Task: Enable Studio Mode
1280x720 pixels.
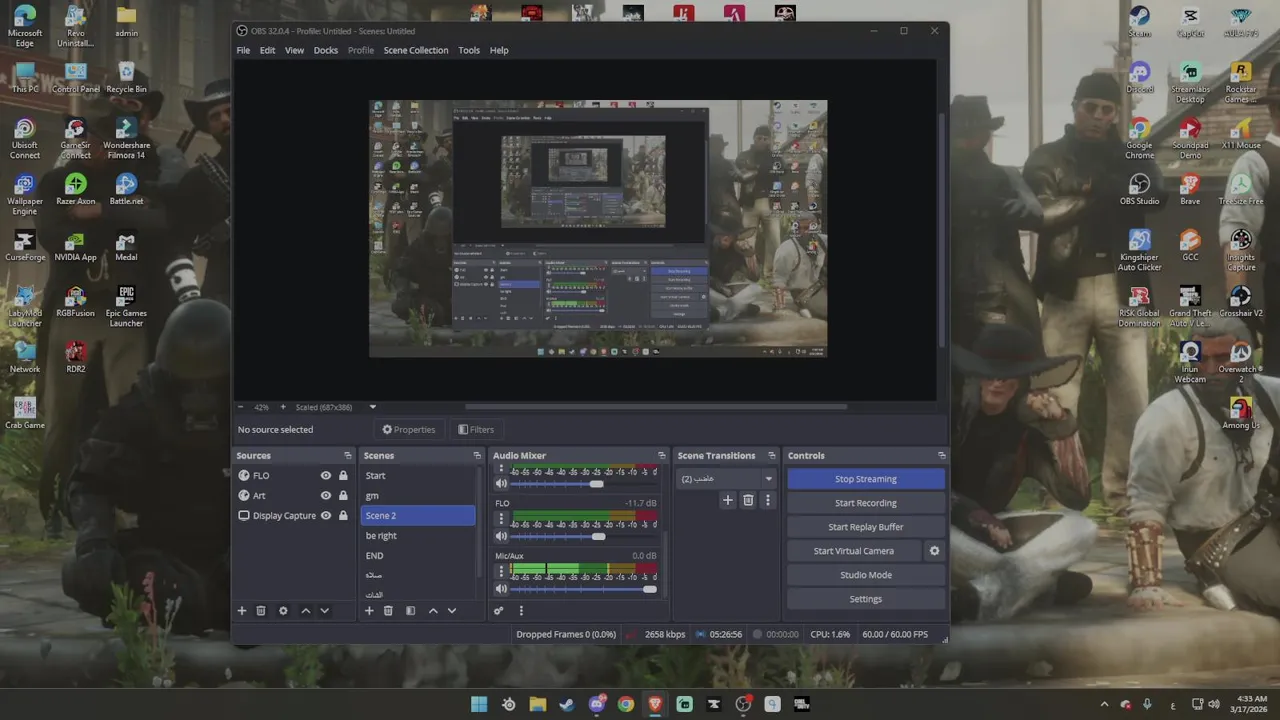Action: tap(866, 575)
